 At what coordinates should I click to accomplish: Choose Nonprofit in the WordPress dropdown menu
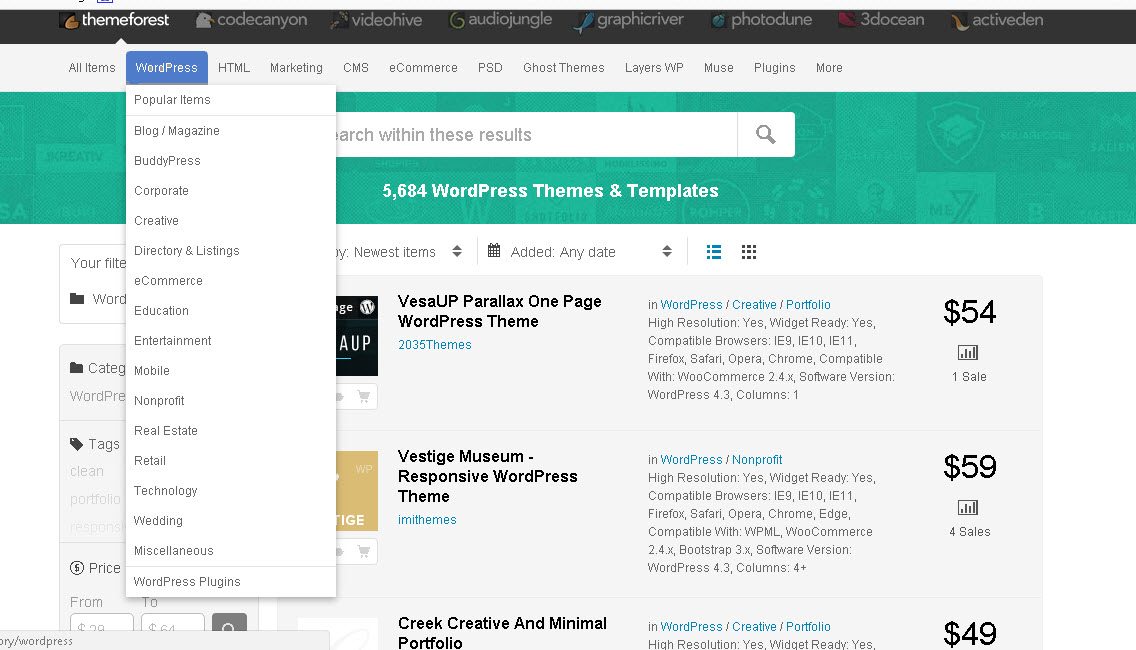point(231,401)
